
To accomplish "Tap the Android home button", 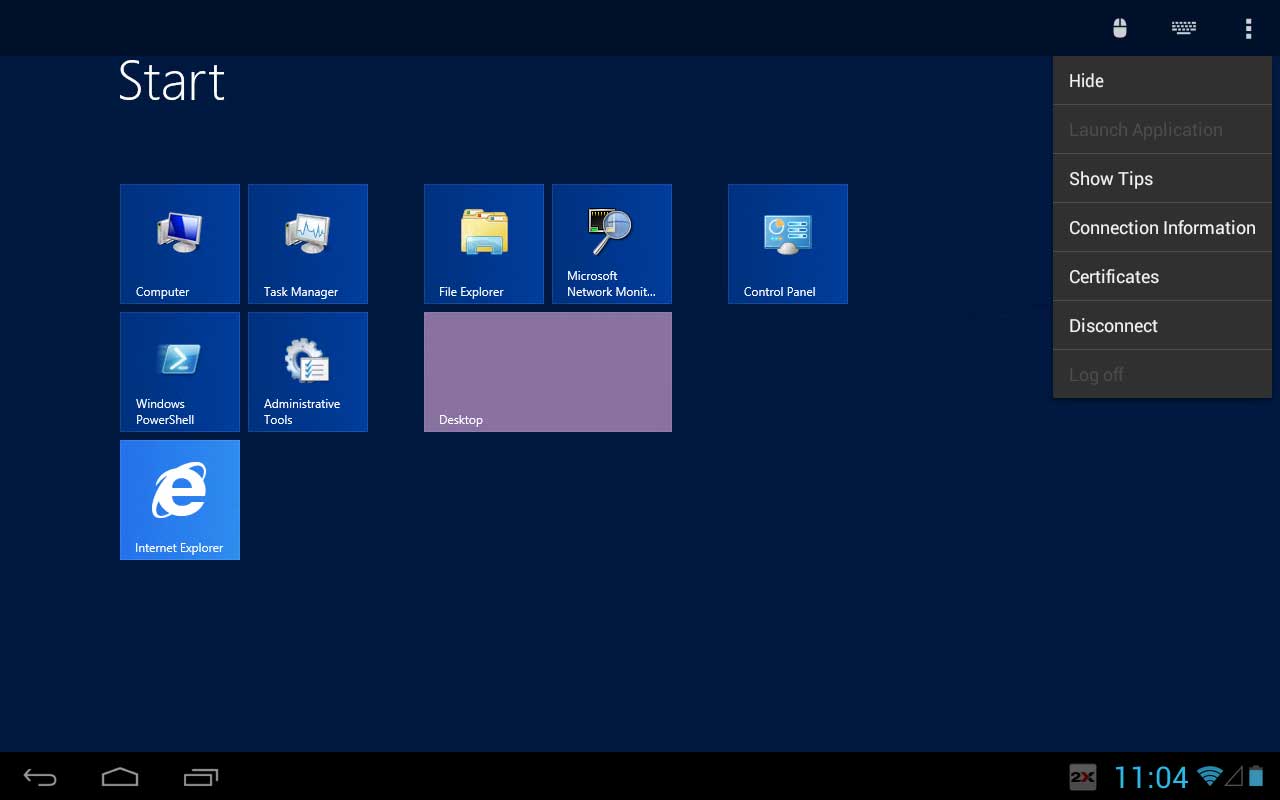I will pos(120,777).
